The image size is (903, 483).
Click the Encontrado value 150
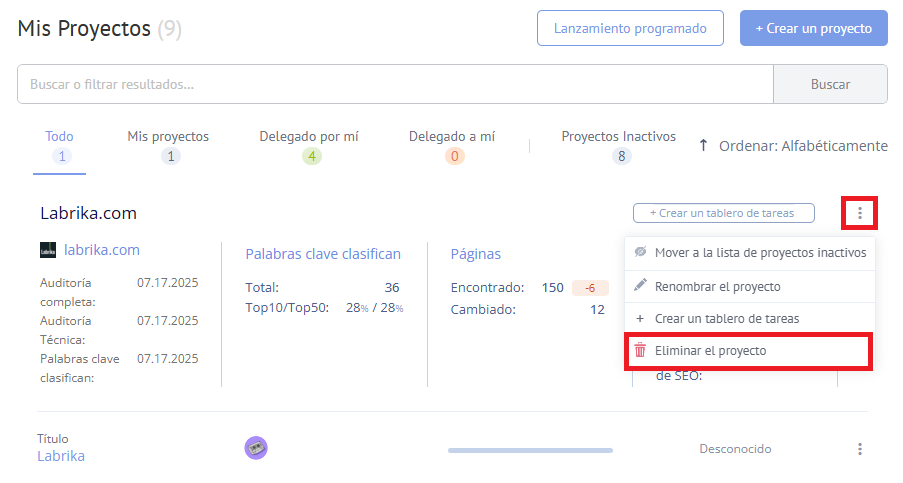tap(552, 287)
